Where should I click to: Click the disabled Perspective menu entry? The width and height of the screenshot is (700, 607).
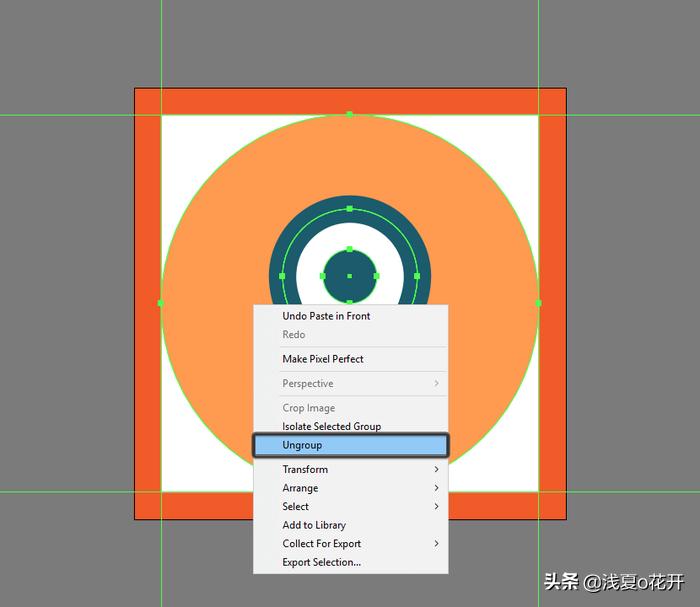click(308, 384)
